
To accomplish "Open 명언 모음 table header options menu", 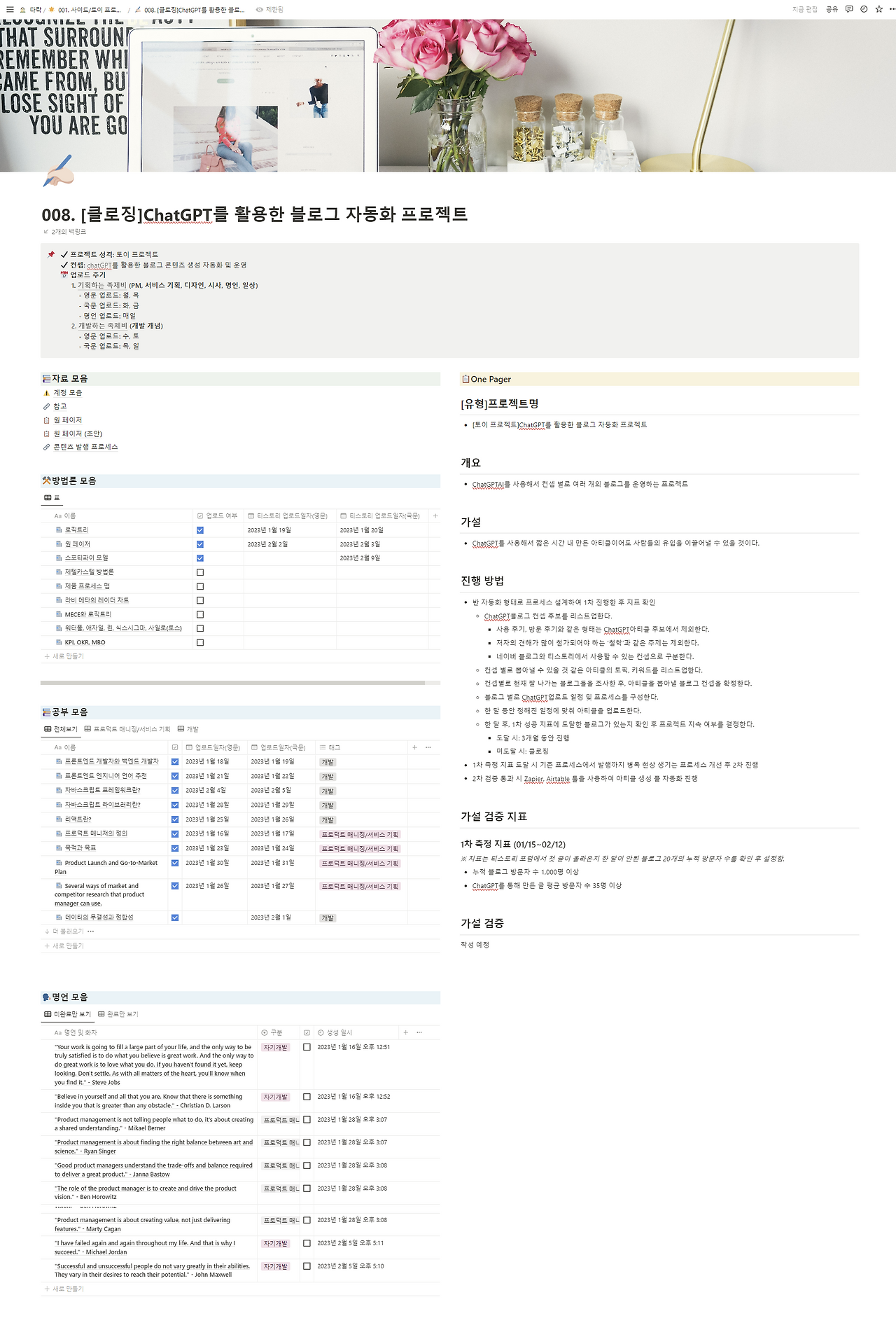I will [x=419, y=1032].
